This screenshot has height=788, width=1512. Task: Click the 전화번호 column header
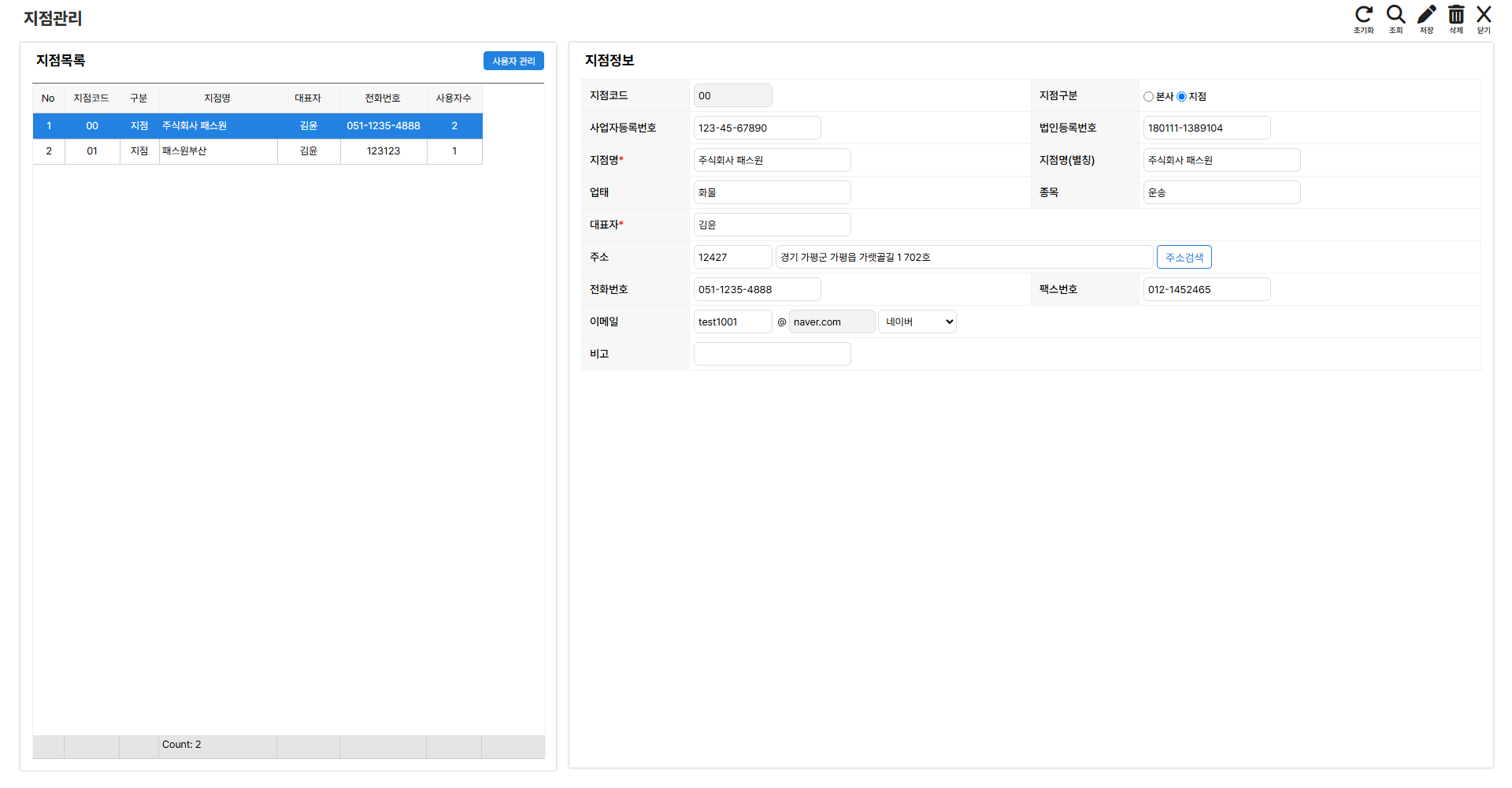(x=383, y=98)
